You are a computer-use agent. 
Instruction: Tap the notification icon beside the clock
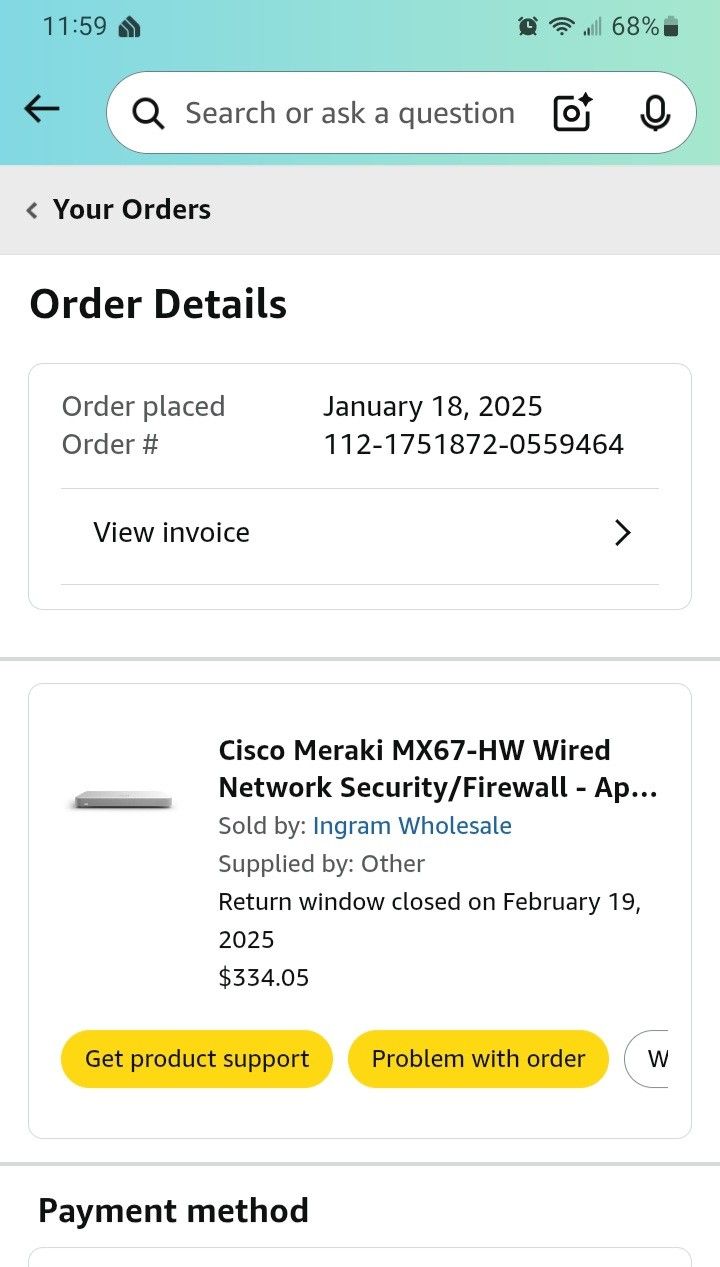[x=129, y=27]
